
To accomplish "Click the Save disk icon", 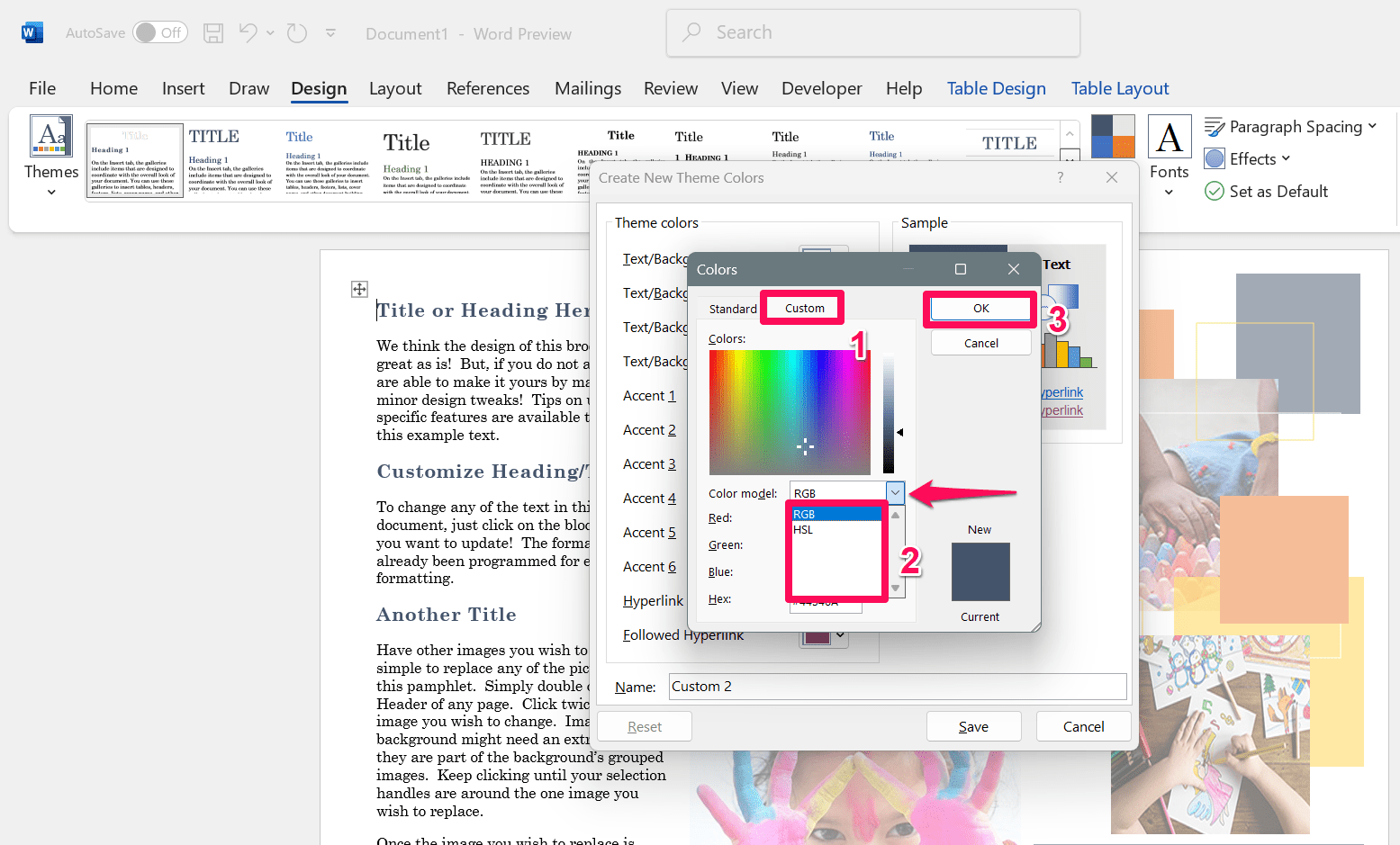I will [213, 33].
